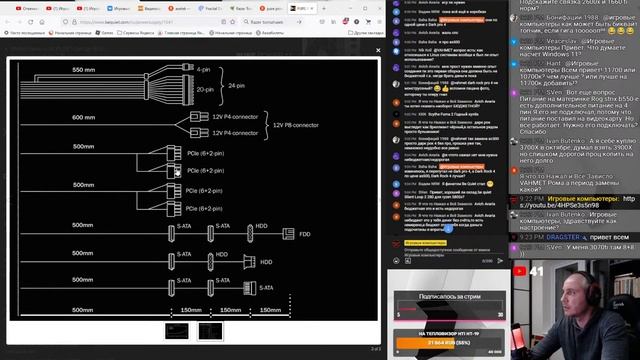Switch to the blue-icon Игровые tab
This screenshot has width=640, height=360.
[x=119, y=9]
